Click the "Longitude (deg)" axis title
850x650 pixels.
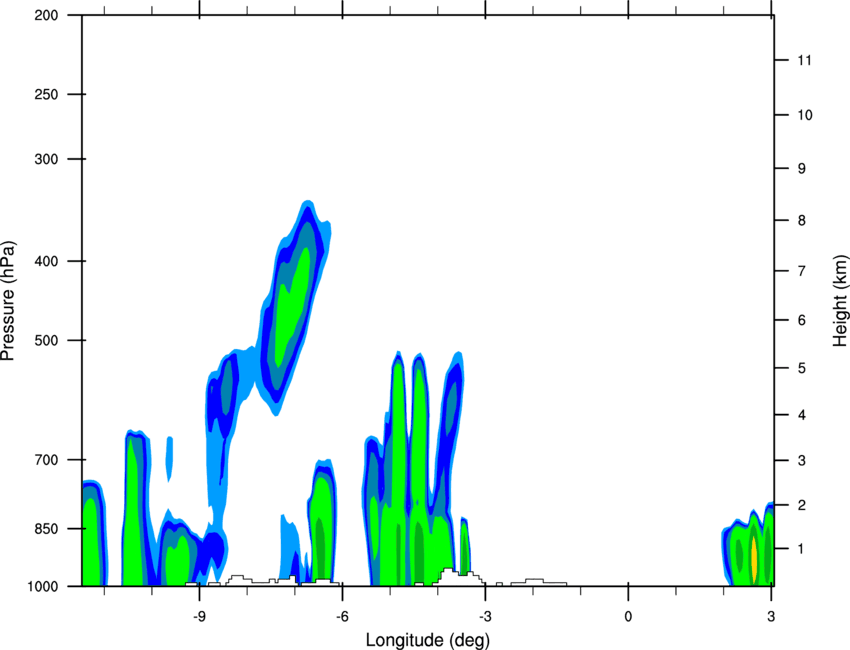[428, 640]
